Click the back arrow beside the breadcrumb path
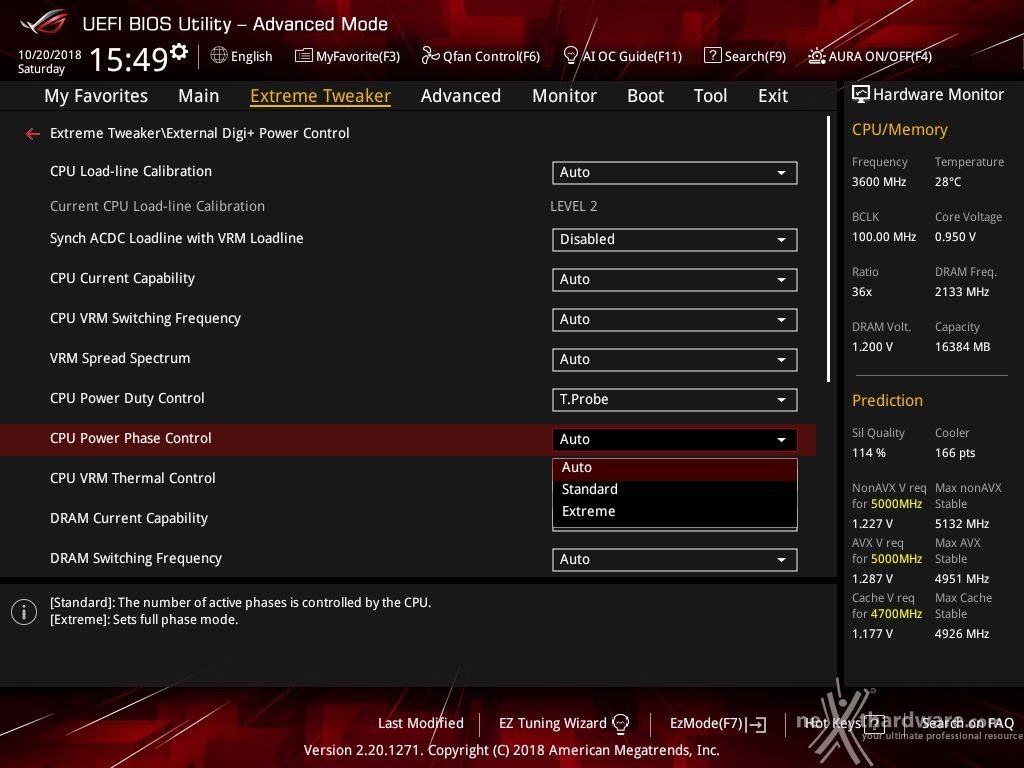Viewport: 1024px width, 768px height. 33,134
